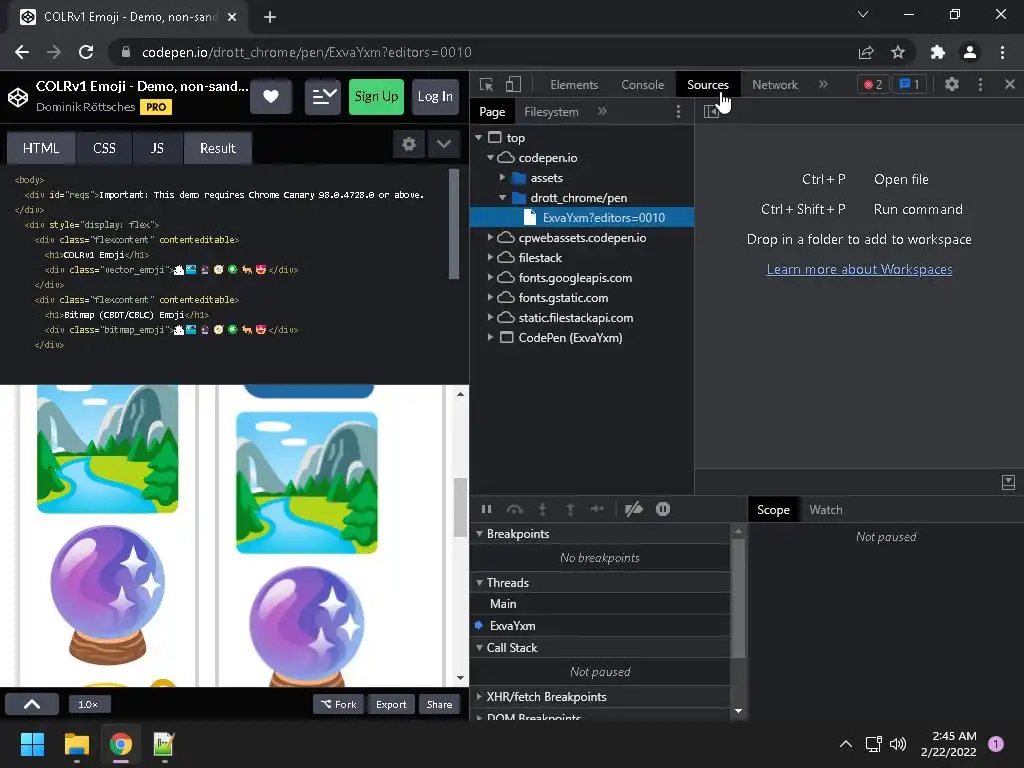Screen dimensions: 1024x768
Task: Click the Export button
Action: coord(391,704)
